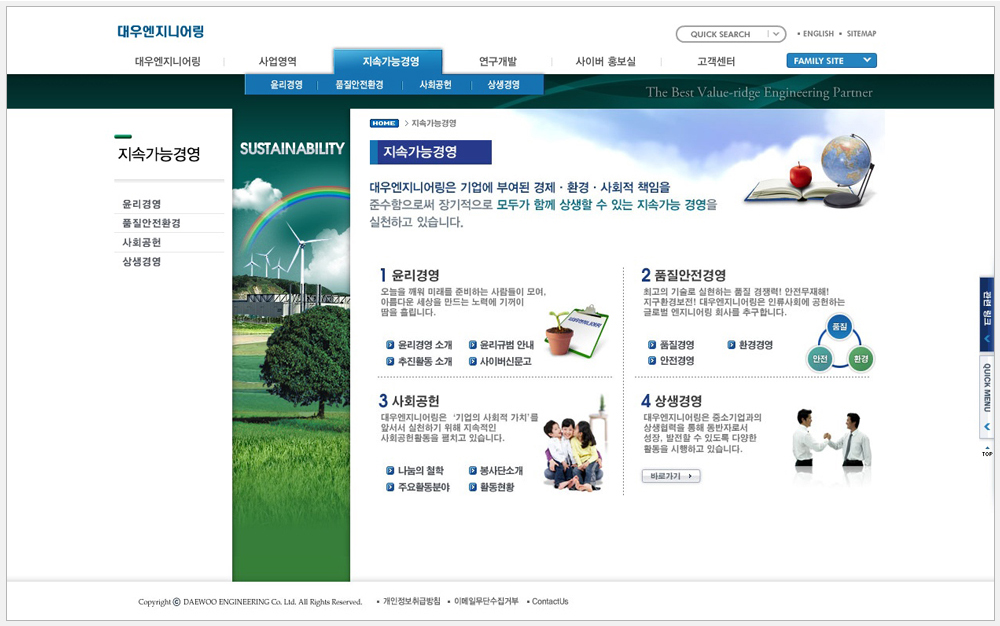Switch language via the ENGLISH link
This screenshot has width=1000, height=626.
click(817, 34)
